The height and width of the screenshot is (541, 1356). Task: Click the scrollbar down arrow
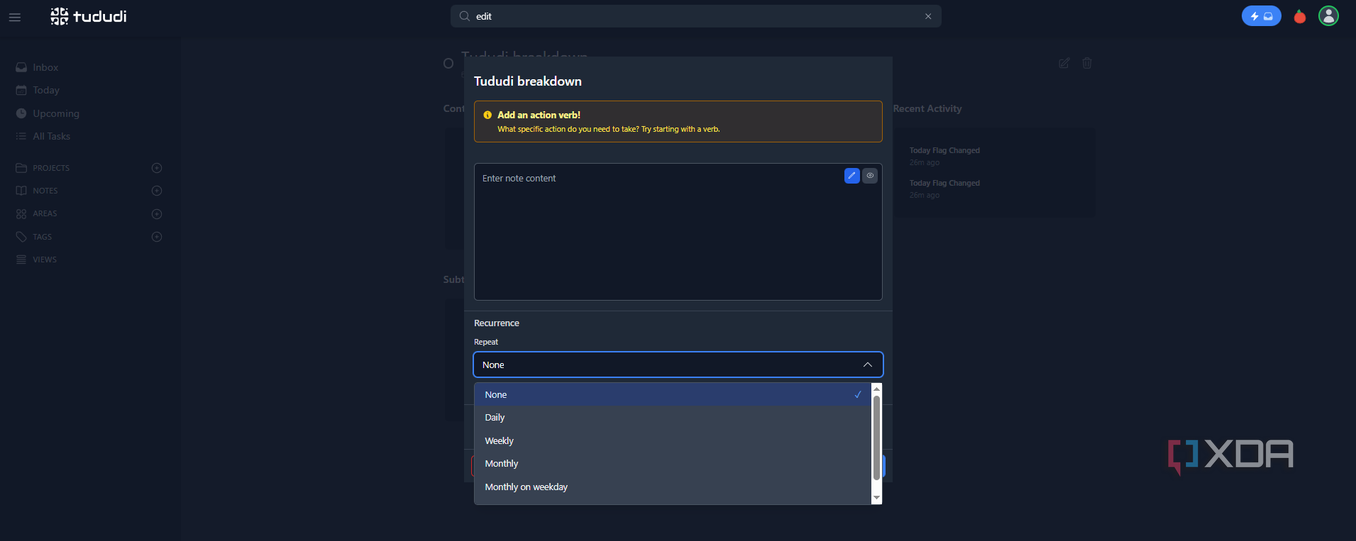877,498
